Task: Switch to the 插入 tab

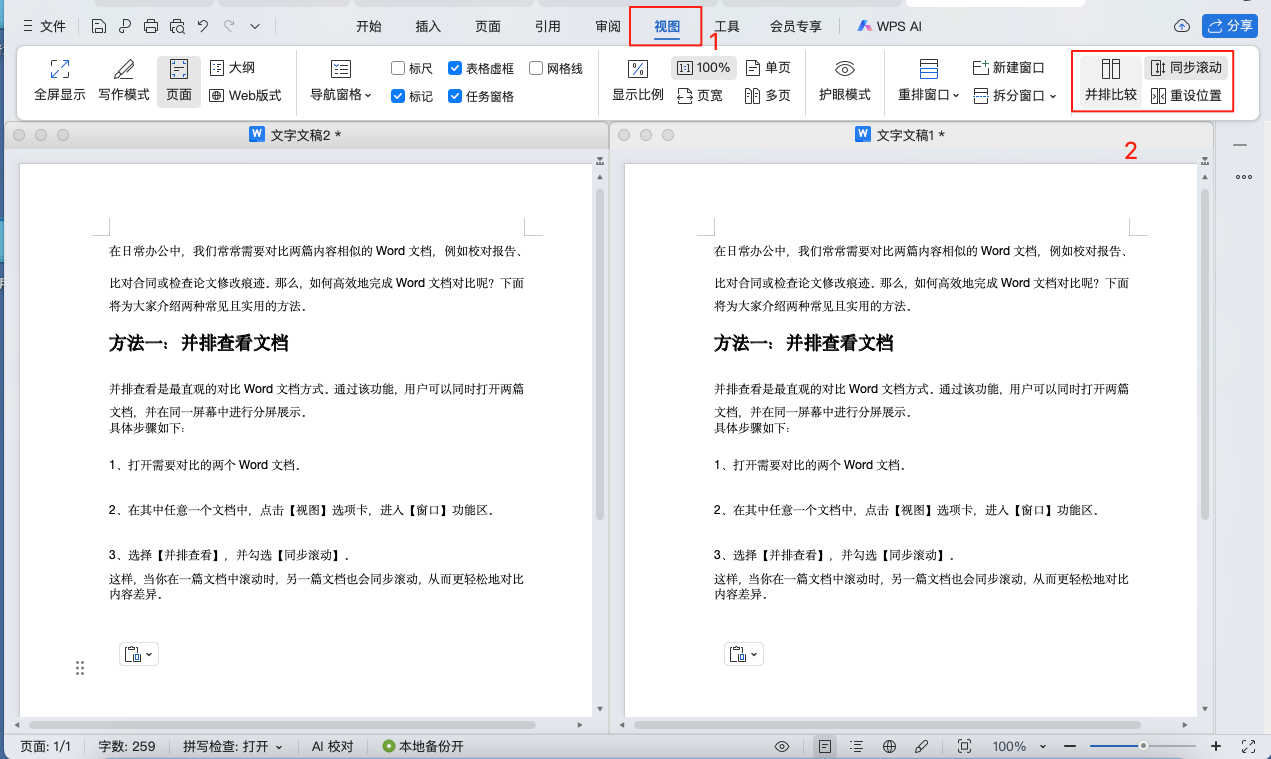Action: [x=428, y=26]
